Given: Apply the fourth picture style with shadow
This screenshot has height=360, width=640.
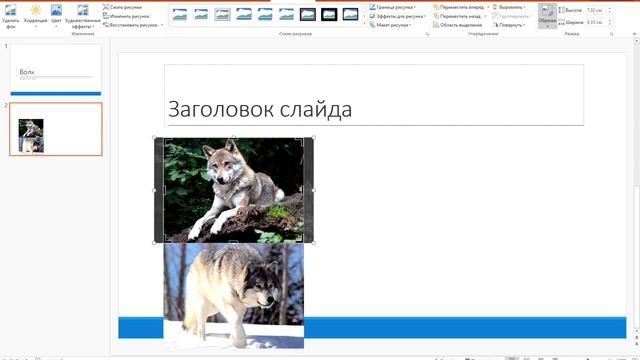Looking at the screenshot, I should pos(244,15).
